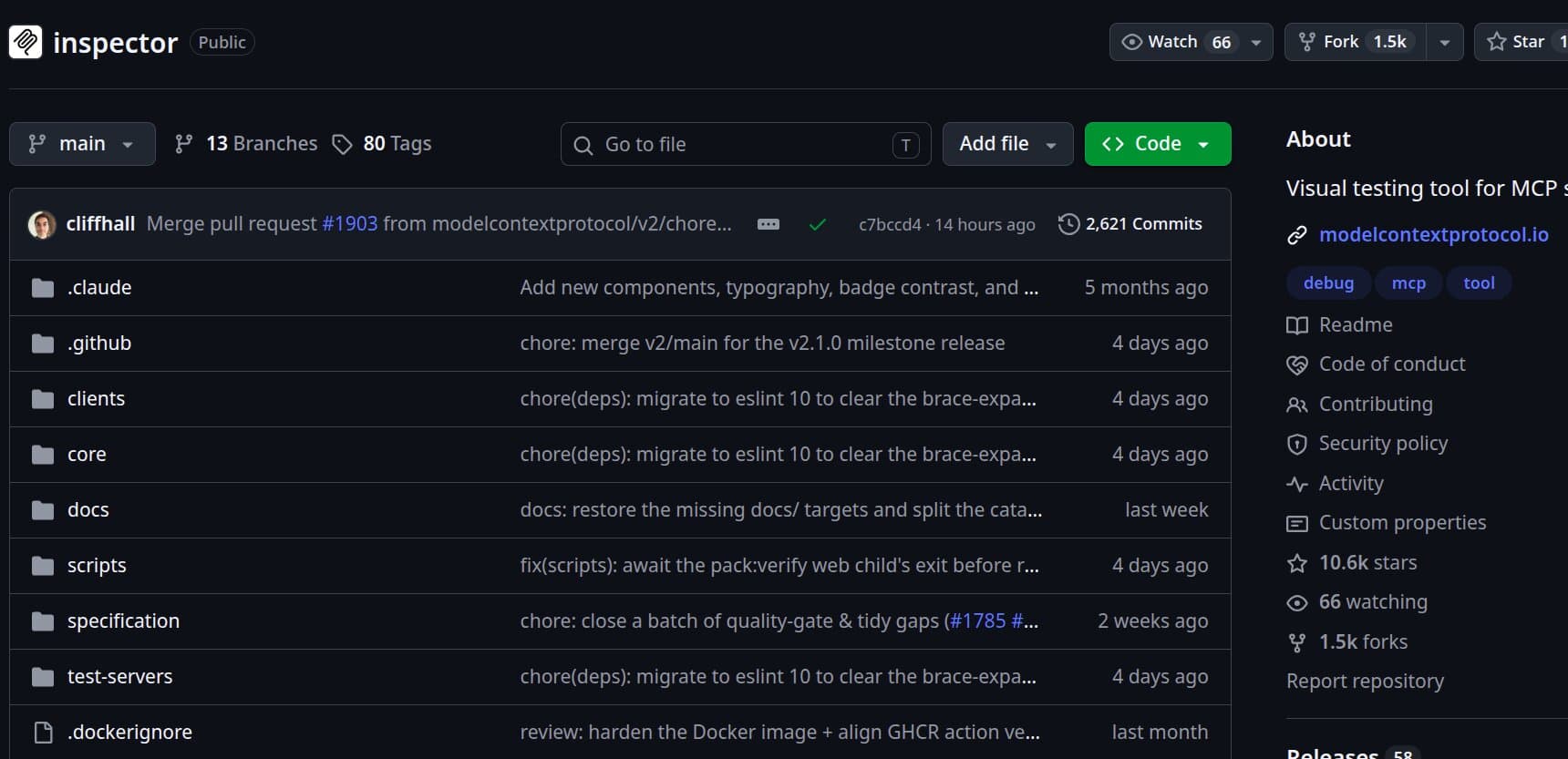Click the Readme sidebar link text
The width and height of the screenshot is (1568, 759).
1356,325
